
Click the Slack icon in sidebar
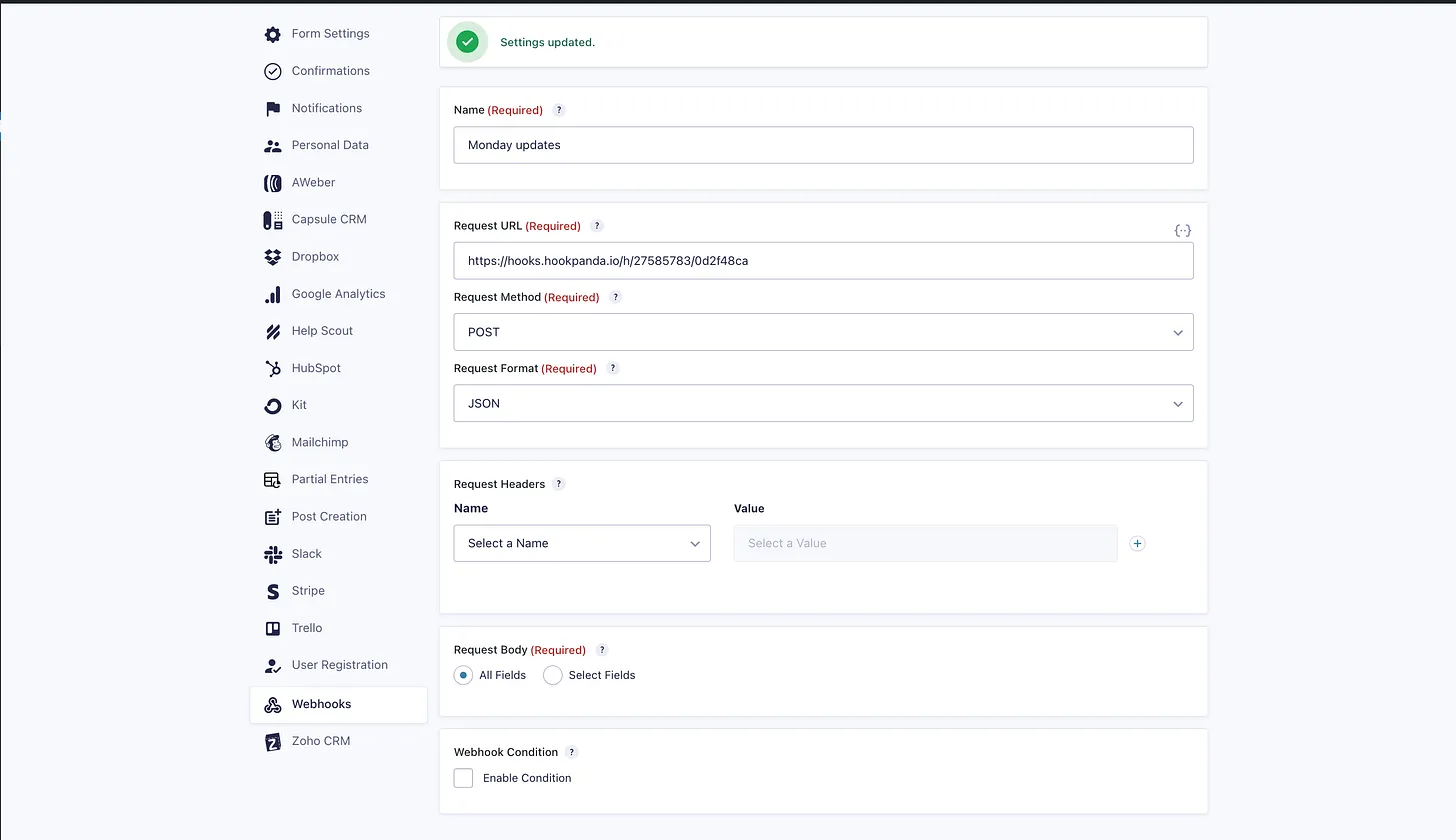point(272,554)
